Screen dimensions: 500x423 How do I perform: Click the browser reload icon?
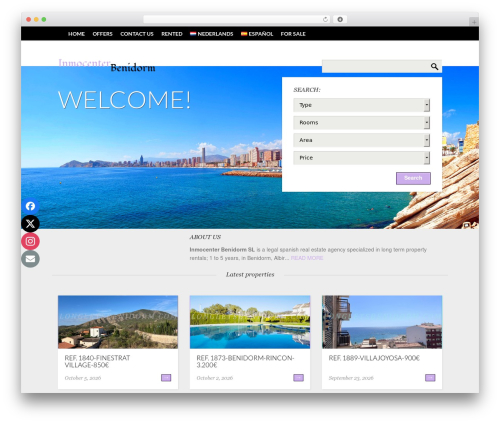[x=325, y=19]
